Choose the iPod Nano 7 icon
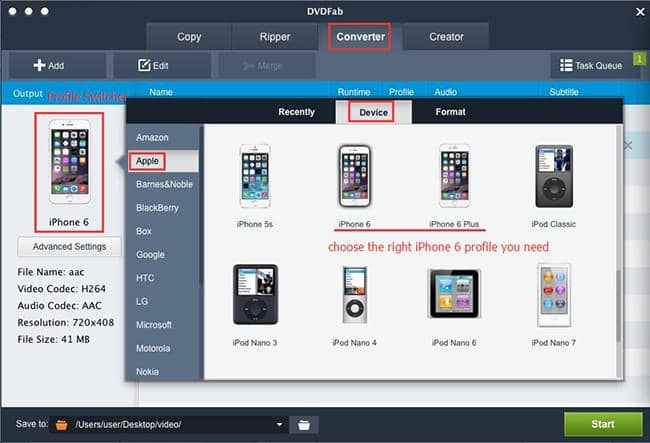The width and height of the screenshot is (650, 443). click(554, 295)
